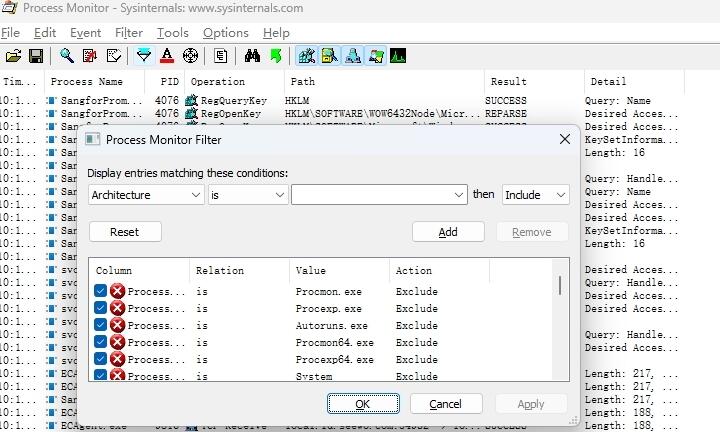Click the Cancel button
Viewport: 720px width, 432px height.
click(x=446, y=404)
